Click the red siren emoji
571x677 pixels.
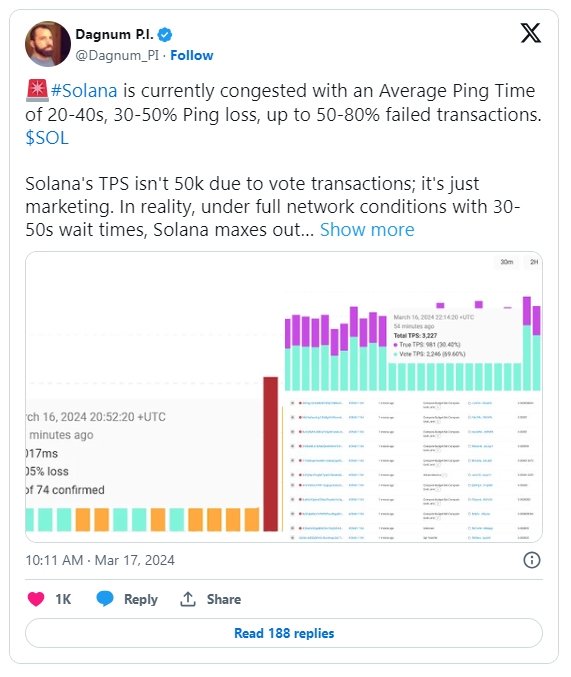click(37, 91)
